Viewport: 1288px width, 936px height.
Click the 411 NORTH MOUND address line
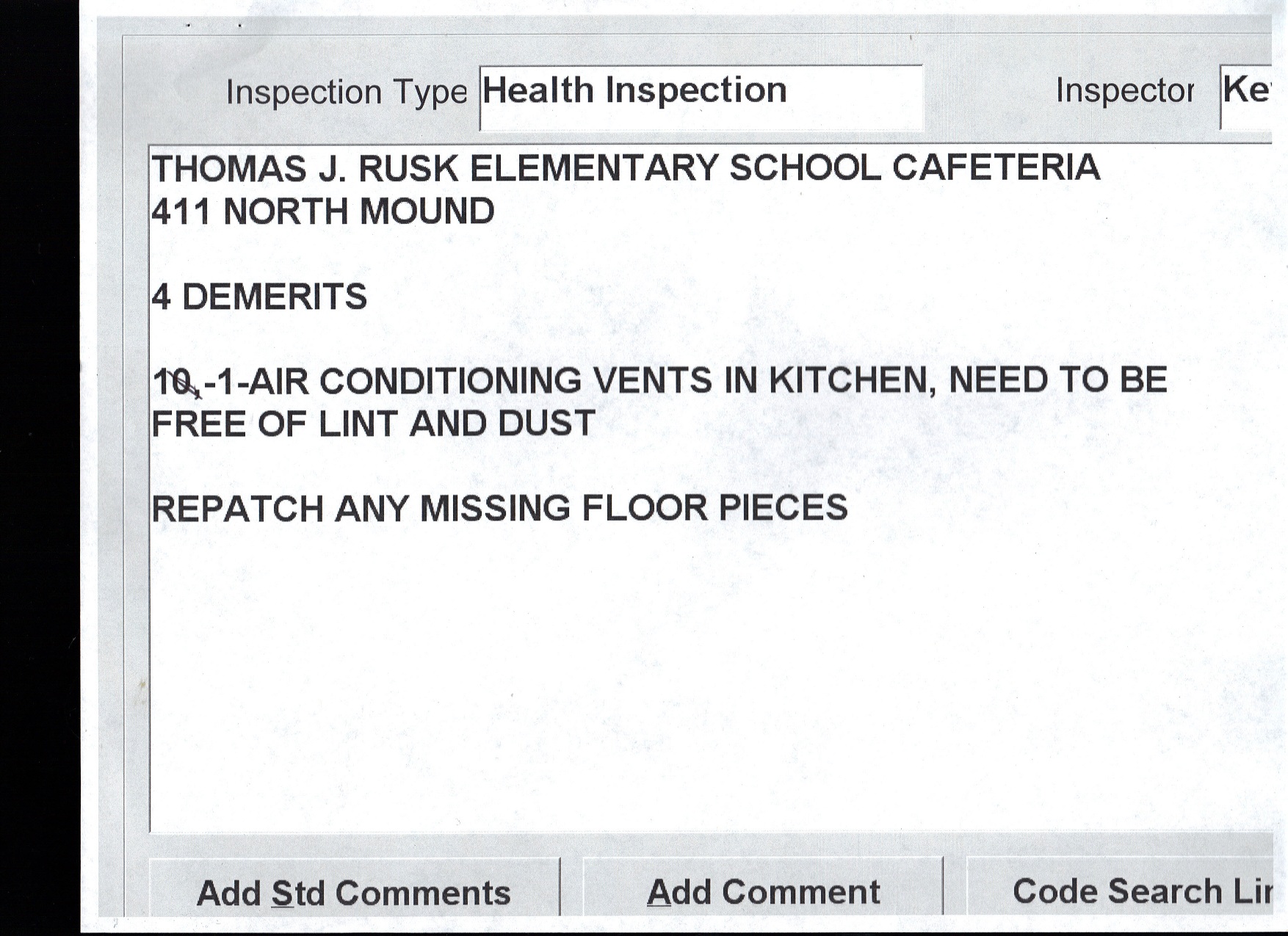323,212
